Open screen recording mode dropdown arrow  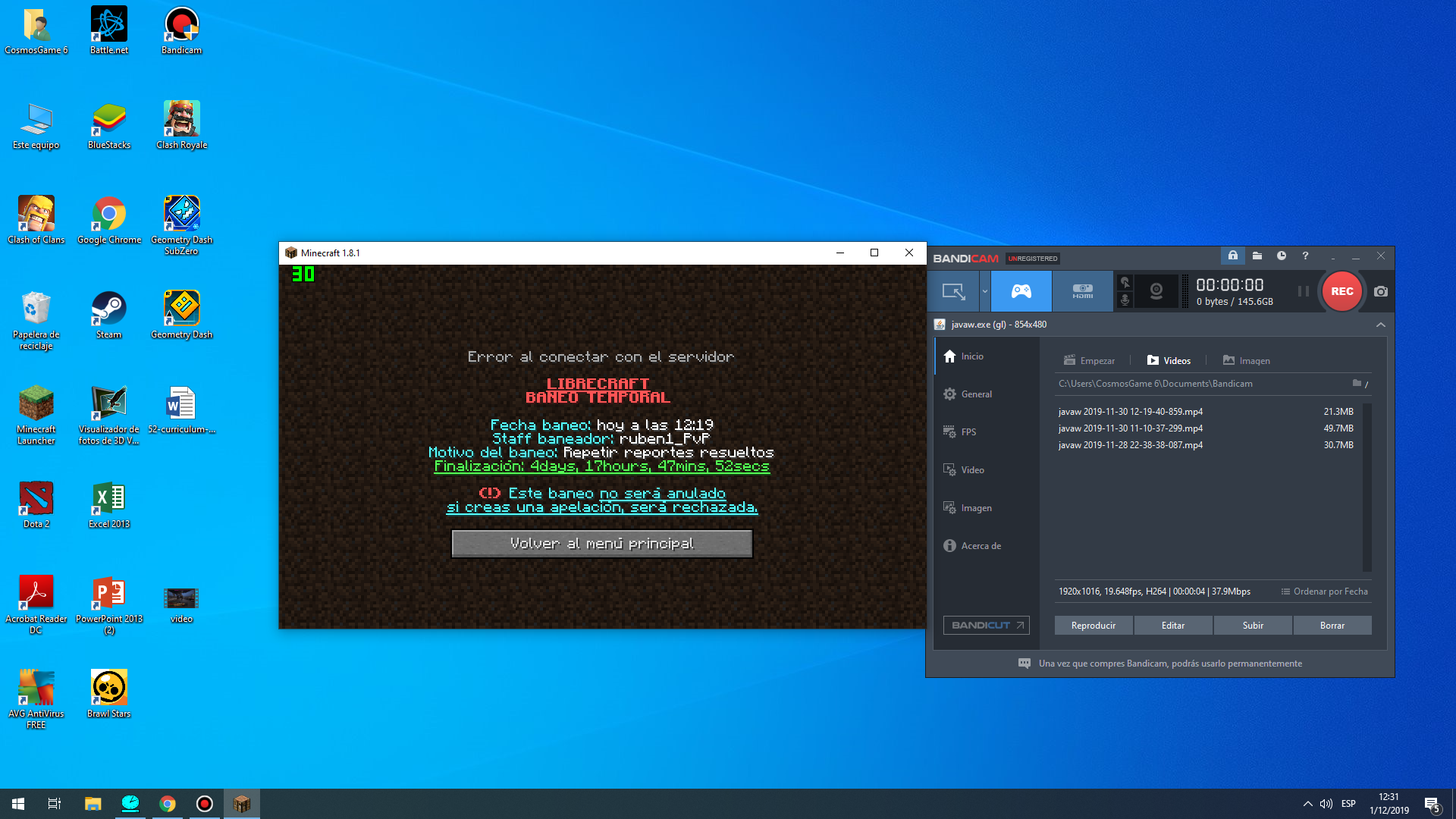[x=985, y=291]
